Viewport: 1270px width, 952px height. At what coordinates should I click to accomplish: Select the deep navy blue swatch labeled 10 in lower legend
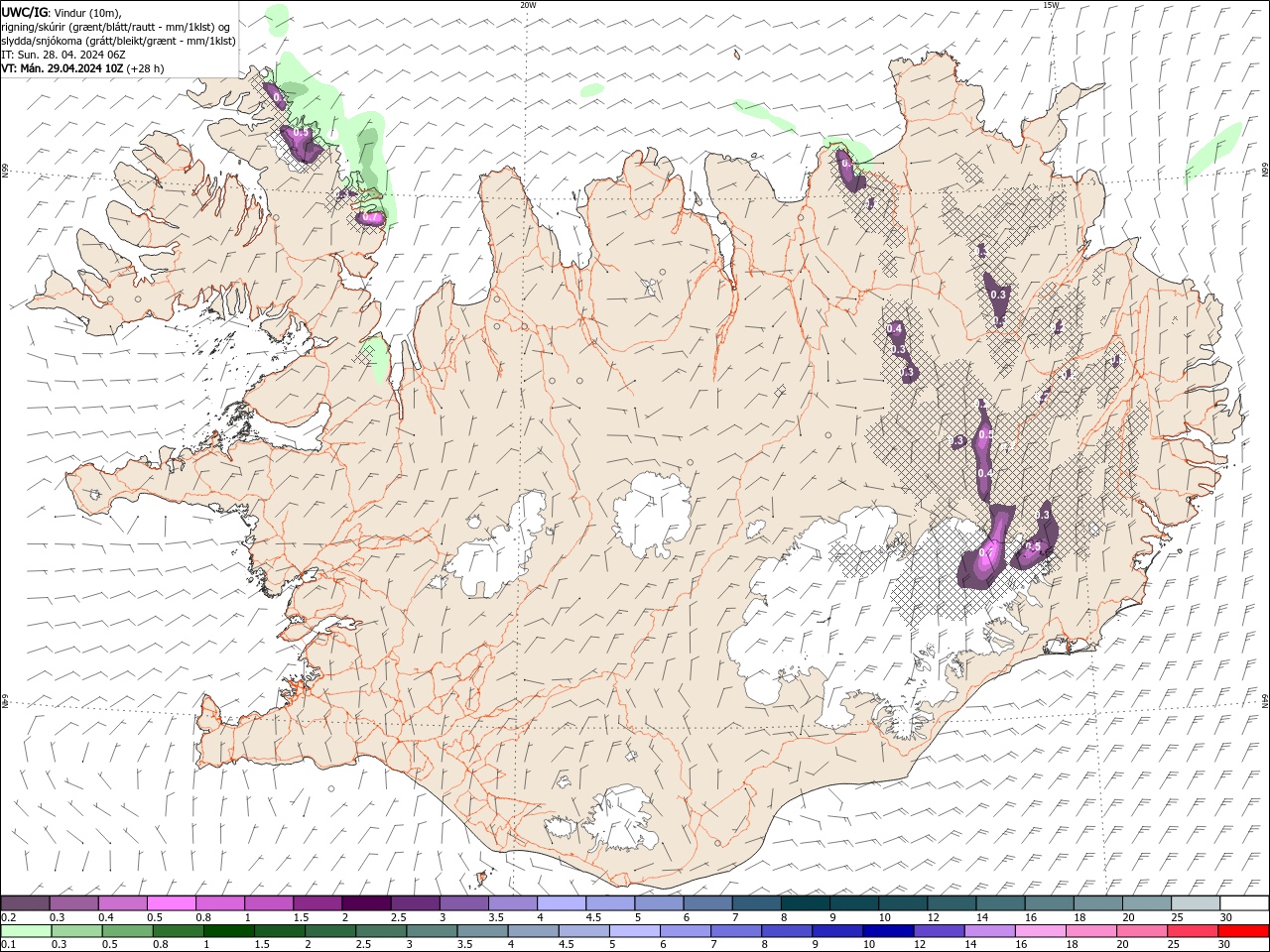click(887, 930)
